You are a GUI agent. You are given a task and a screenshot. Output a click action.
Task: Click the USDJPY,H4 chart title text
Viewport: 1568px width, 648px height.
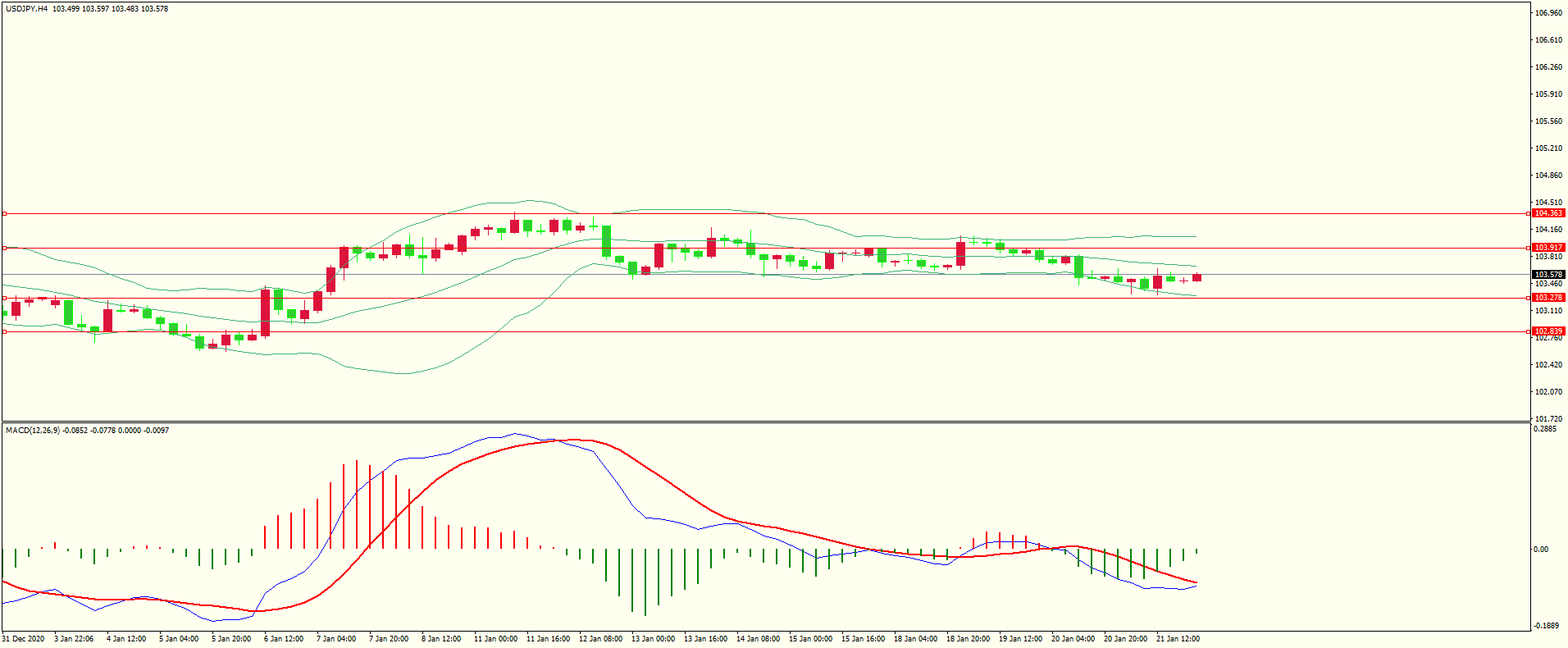[26, 9]
